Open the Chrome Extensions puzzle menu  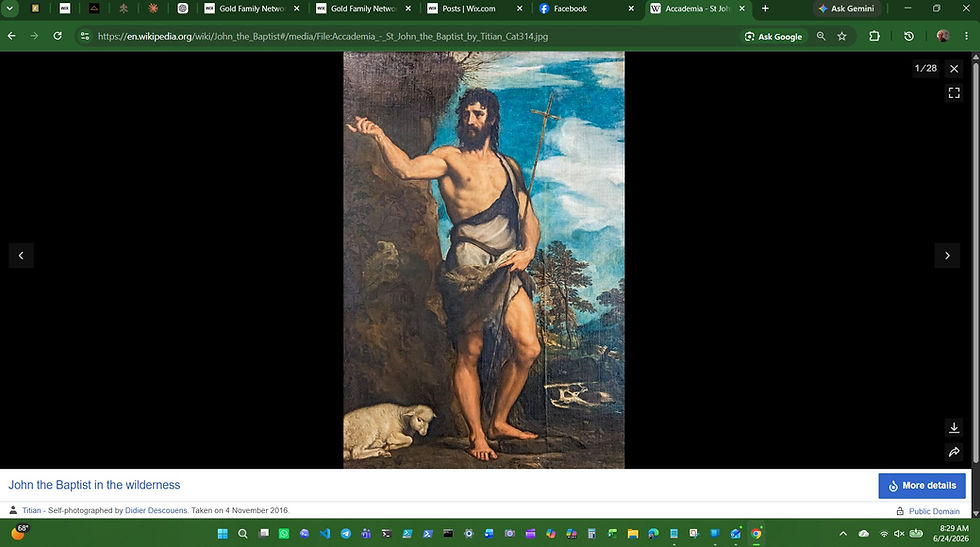(874, 36)
